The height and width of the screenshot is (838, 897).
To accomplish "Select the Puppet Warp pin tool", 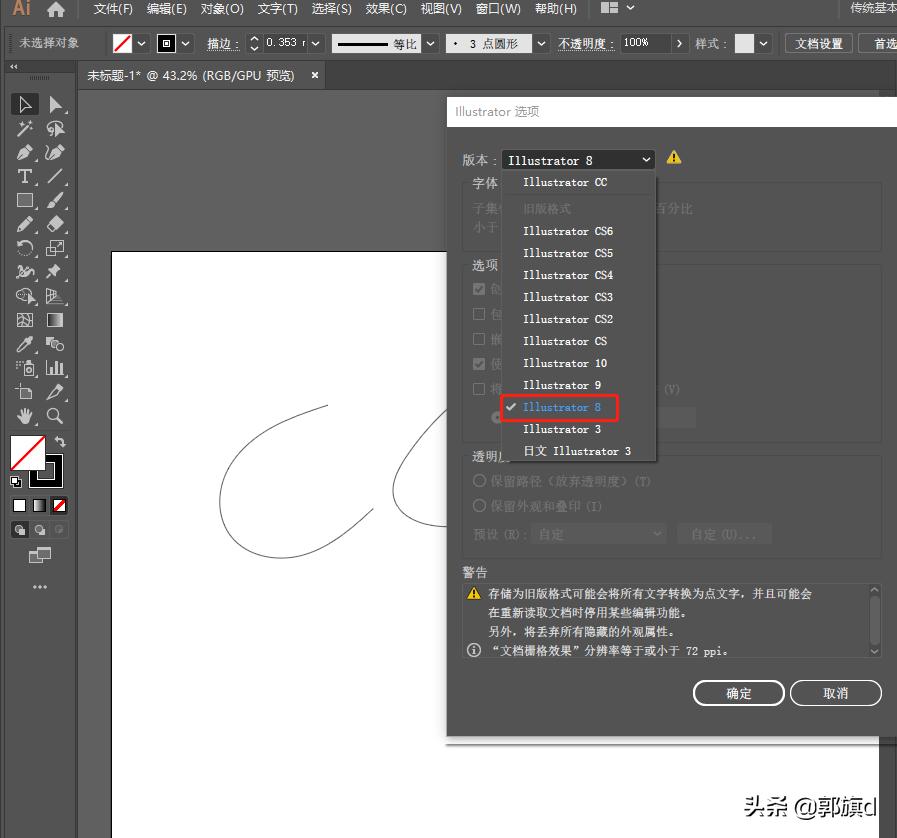I will pyautogui.click(x=55, y=272).
